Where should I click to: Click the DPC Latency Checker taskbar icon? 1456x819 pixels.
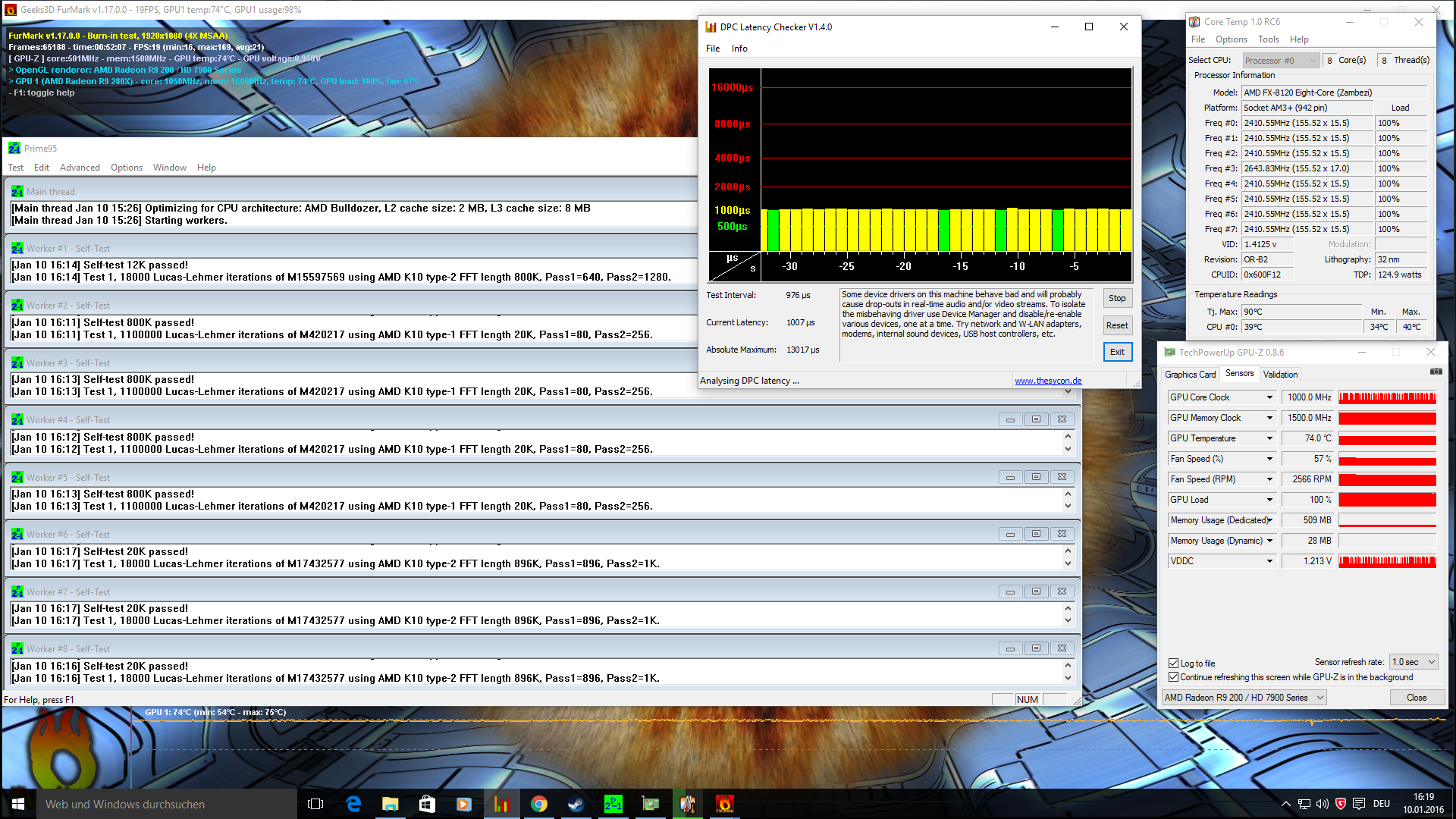(501, 804)
